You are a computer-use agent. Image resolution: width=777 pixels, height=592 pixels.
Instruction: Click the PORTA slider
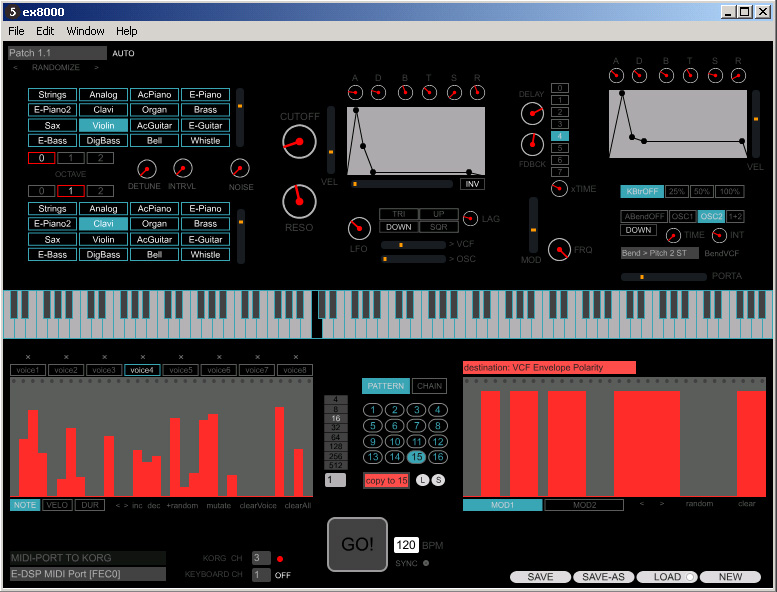click(x=664, y=277)
